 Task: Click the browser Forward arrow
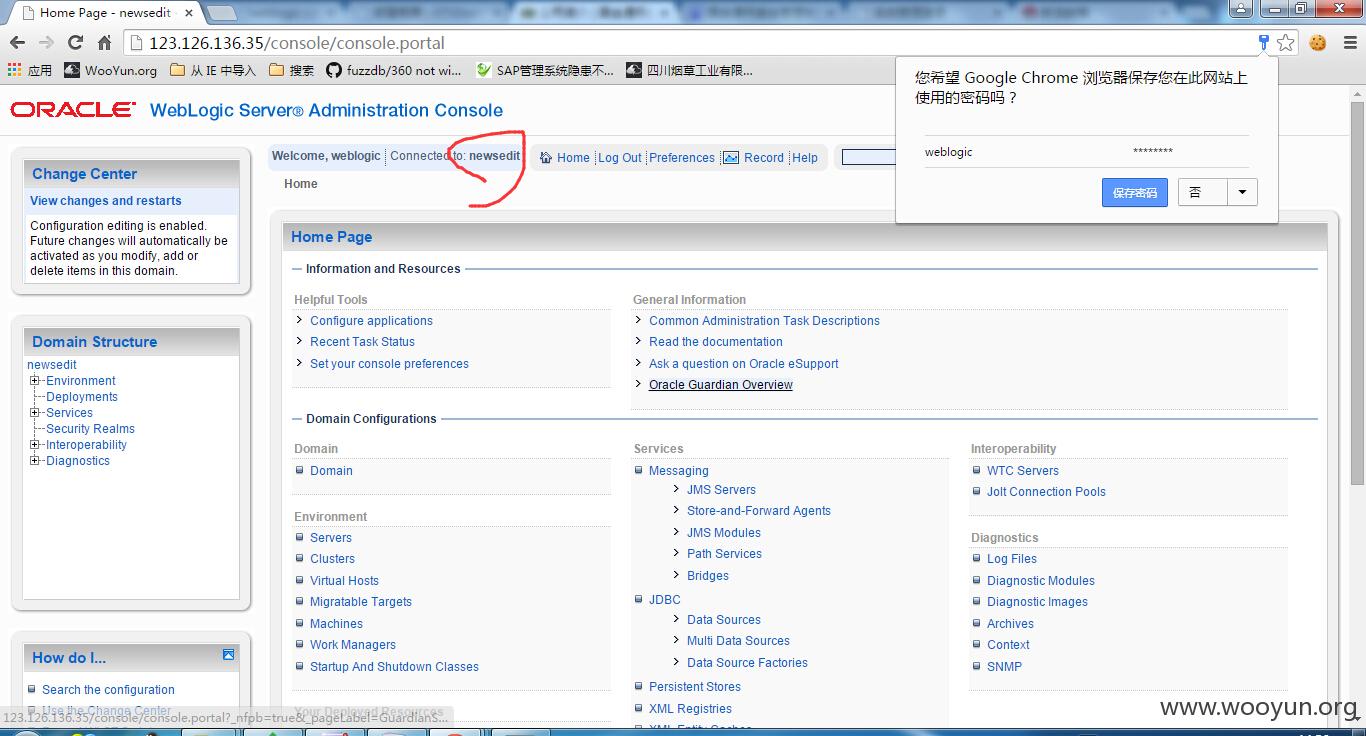point(46,43)
